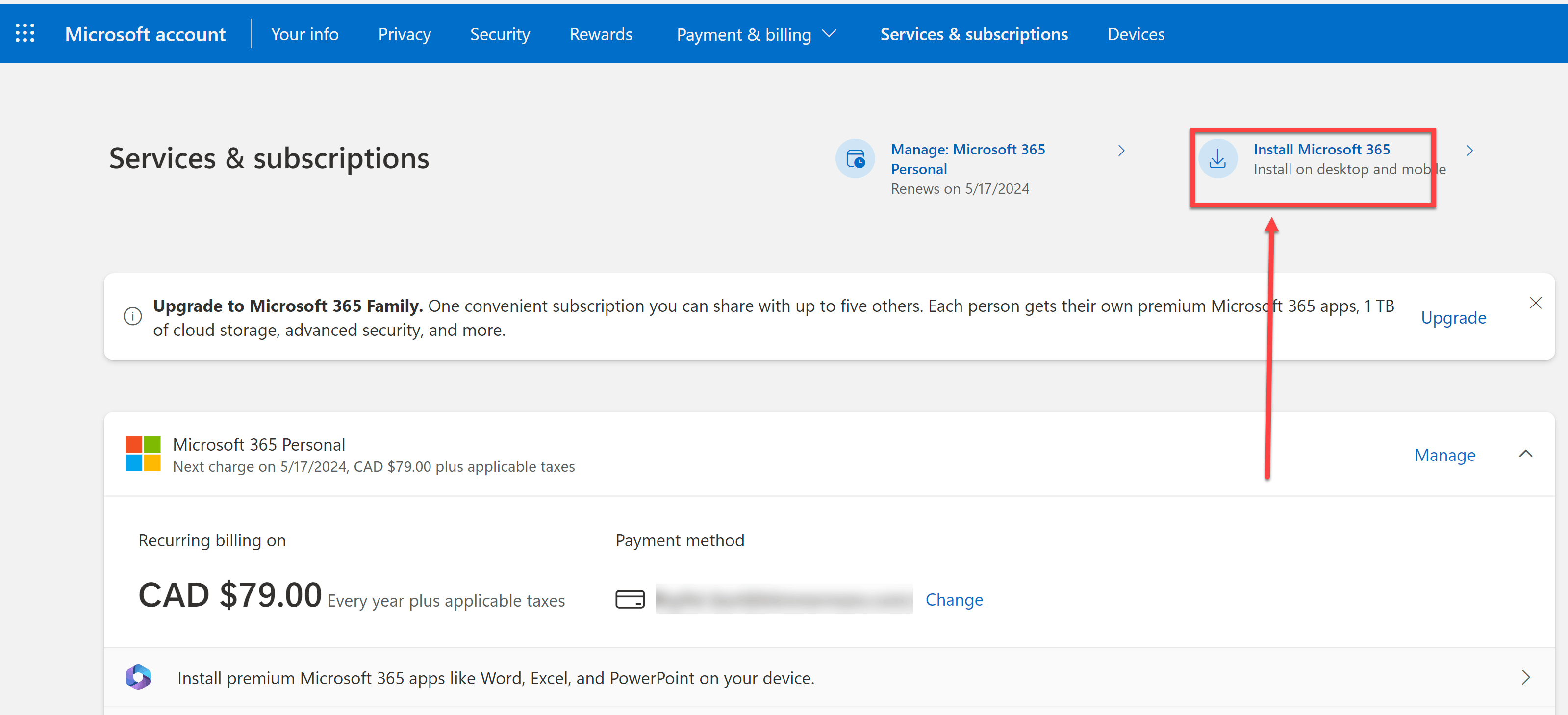Open the Security tab
Image resolution: width=1568 pixels, height=715 pixels.
click(x=500, y=34)
